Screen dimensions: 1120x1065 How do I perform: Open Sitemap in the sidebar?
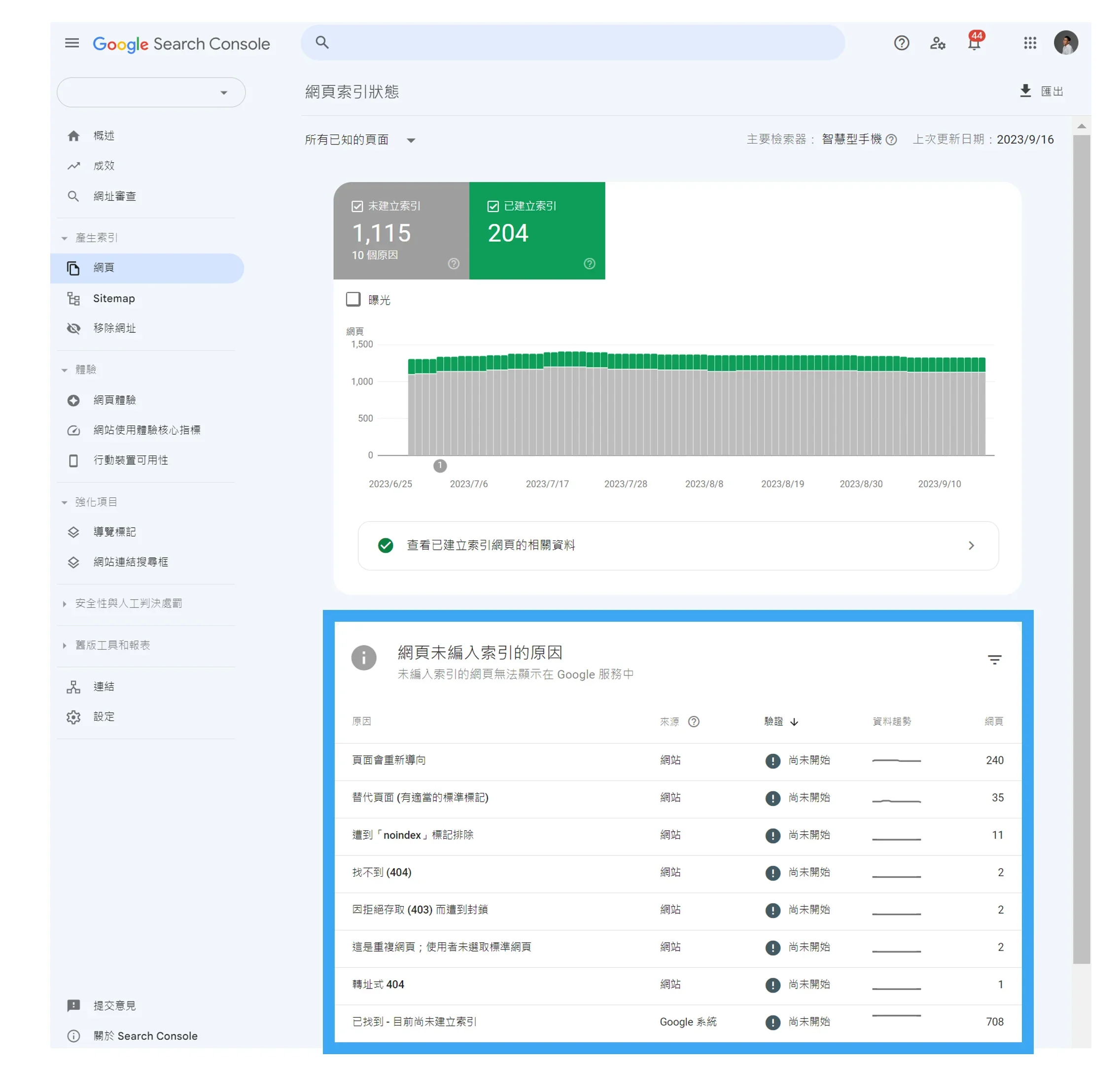[x=114, y=300]
